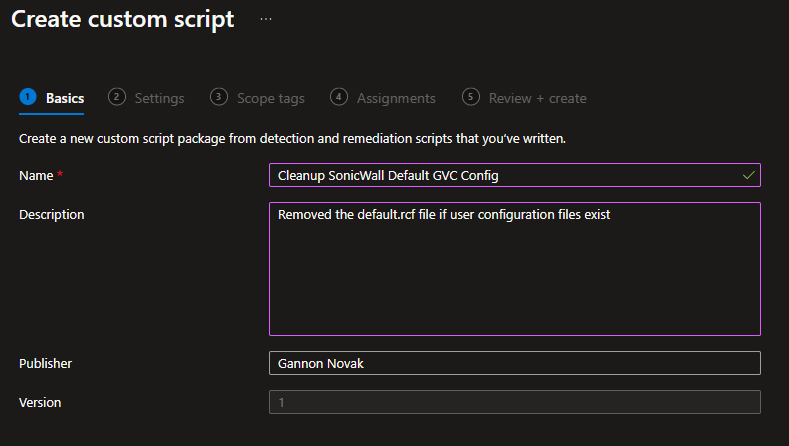Open the Scope tags tab
789x446 pixels.
[x=270, y=98]
